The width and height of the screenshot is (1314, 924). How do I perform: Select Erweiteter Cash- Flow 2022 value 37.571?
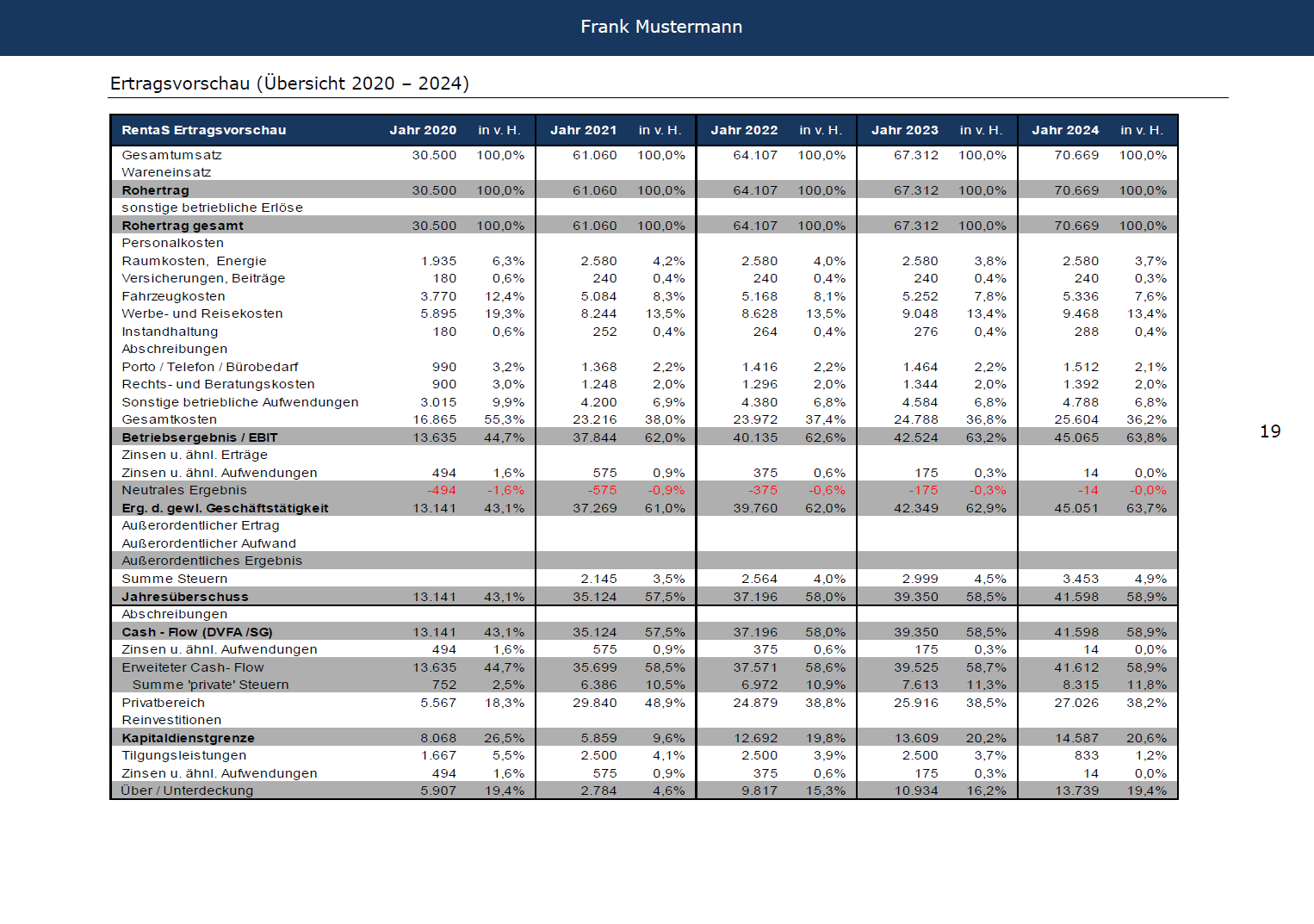(755, 667)
